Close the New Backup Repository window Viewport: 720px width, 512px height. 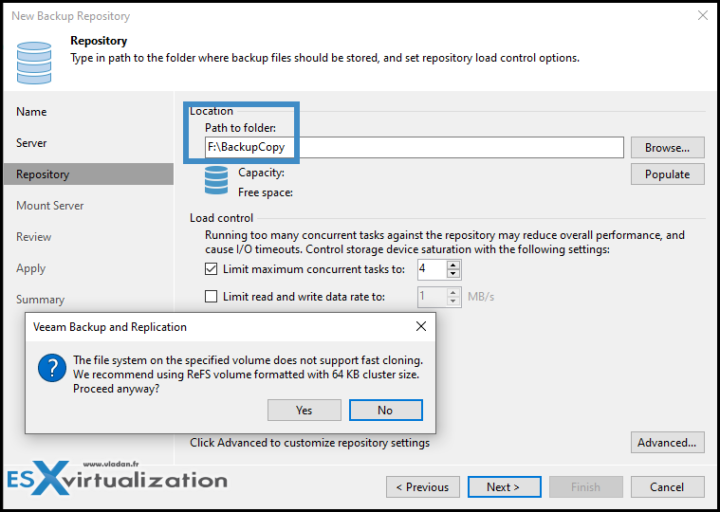click(x=703, y=15)
